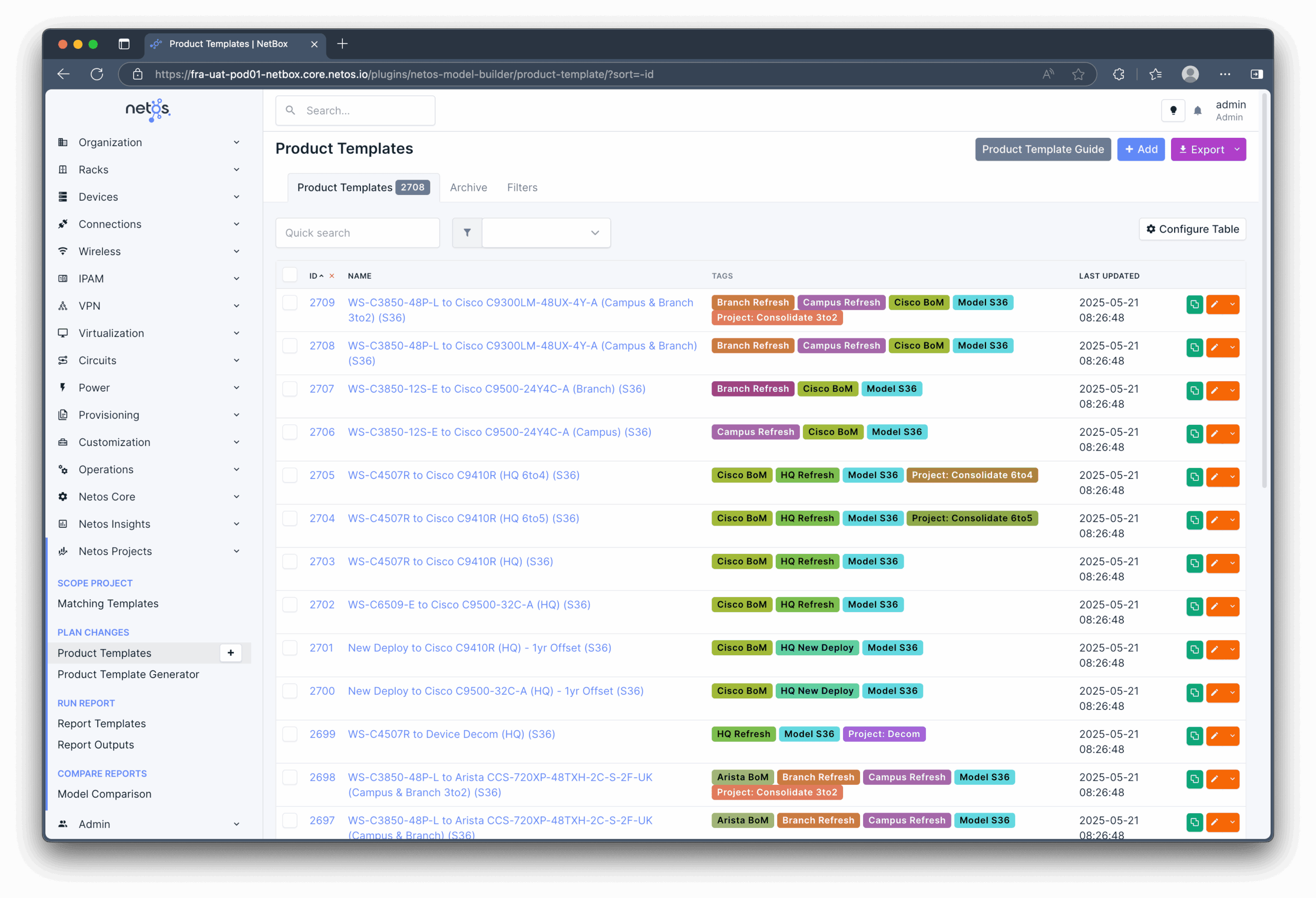Collapse the Netos Projects section
1316x898 pixels.
149,551
